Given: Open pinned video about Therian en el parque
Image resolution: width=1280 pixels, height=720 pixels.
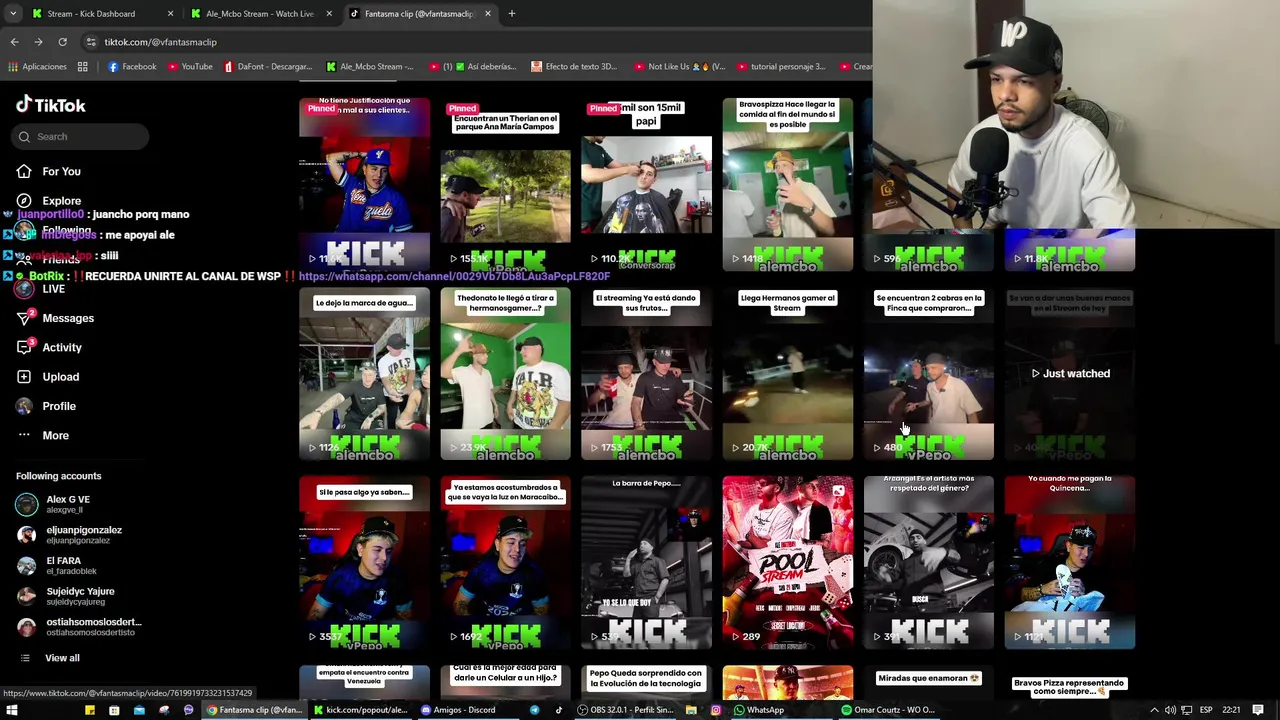Looking at the screenshot, I should [505, 185].
